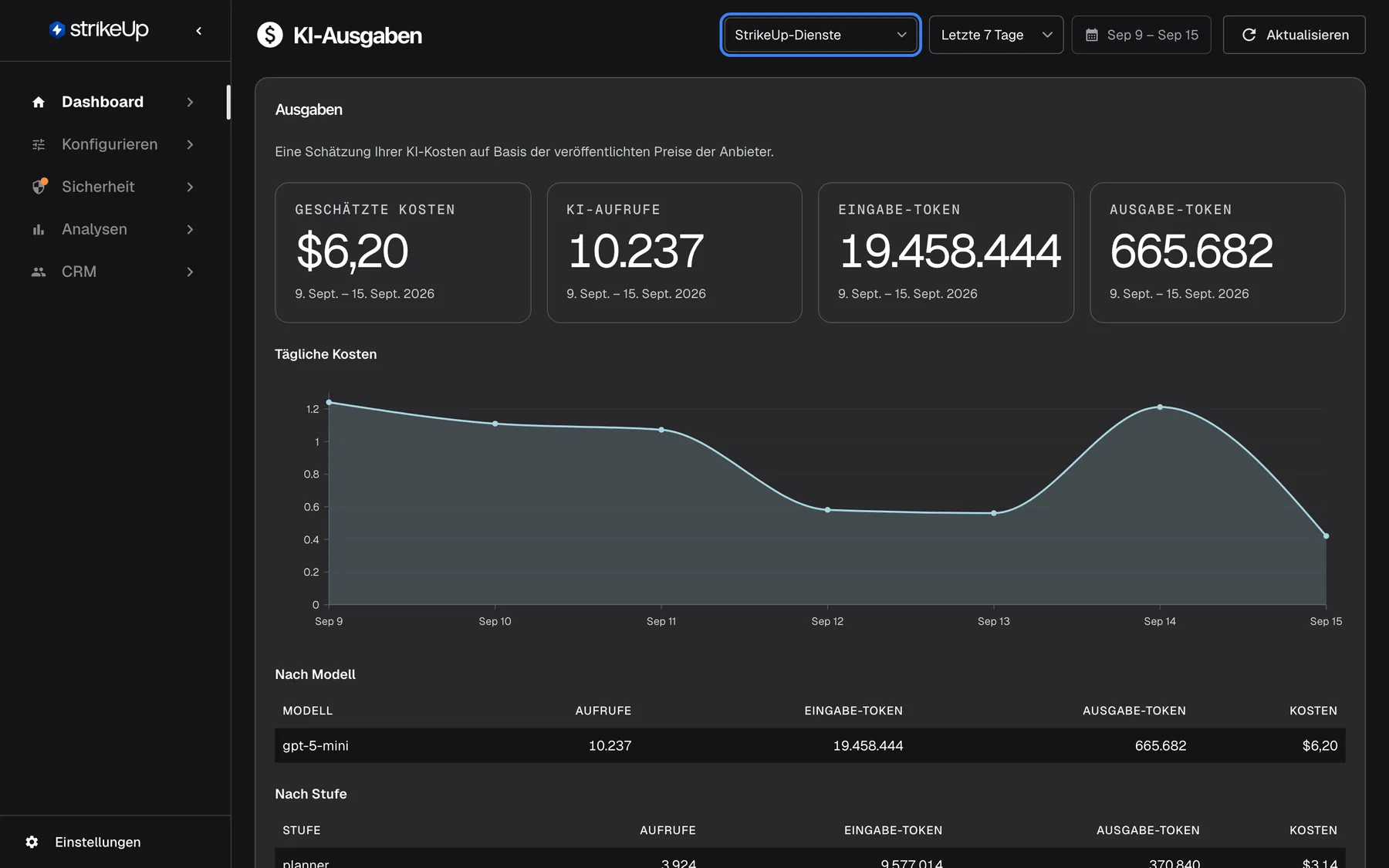The width and height of the screenshot is (1389, 868).
Task: Open the Sep 9 – Sep 15 date picker
Action: (1141, 35)
